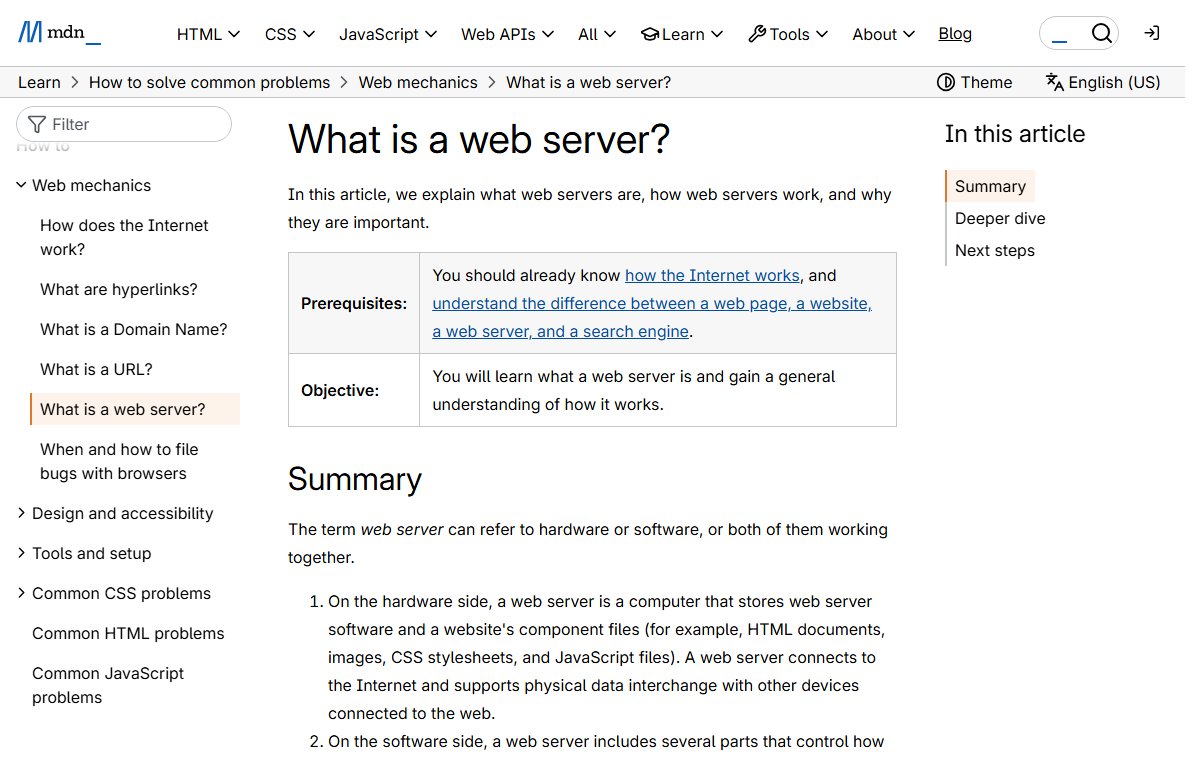This screenshot has height=760, width=1200.
Task: Click the sign-in arrow icon
Action: 1152,33
